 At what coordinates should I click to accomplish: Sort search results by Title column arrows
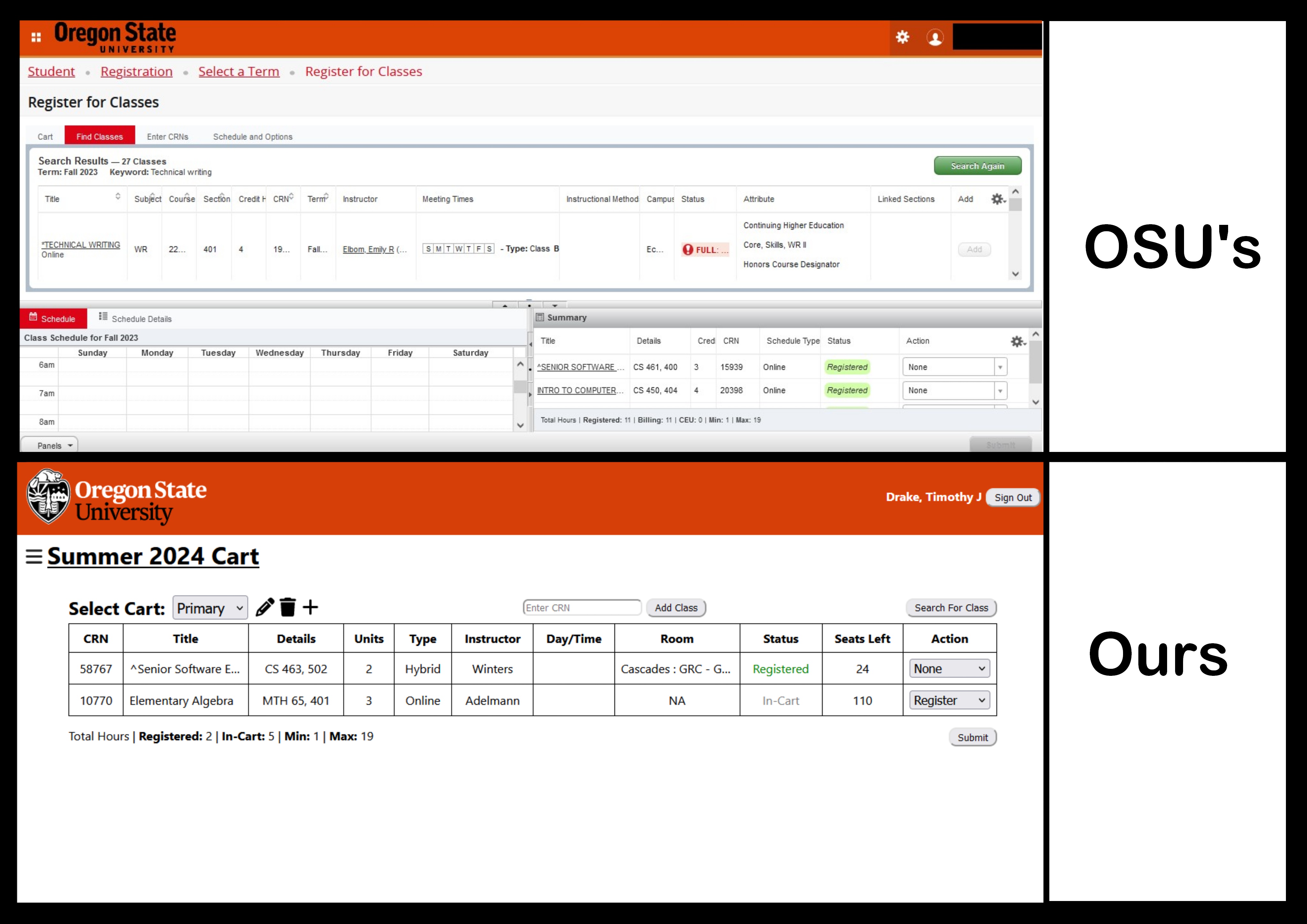(118, 196)
